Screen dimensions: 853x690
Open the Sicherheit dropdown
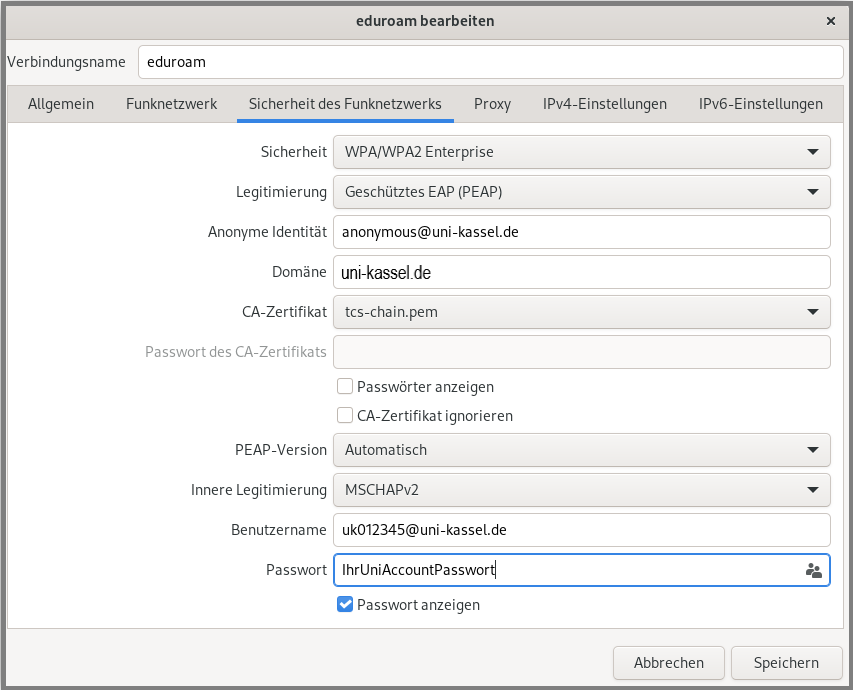coord(581,152)
